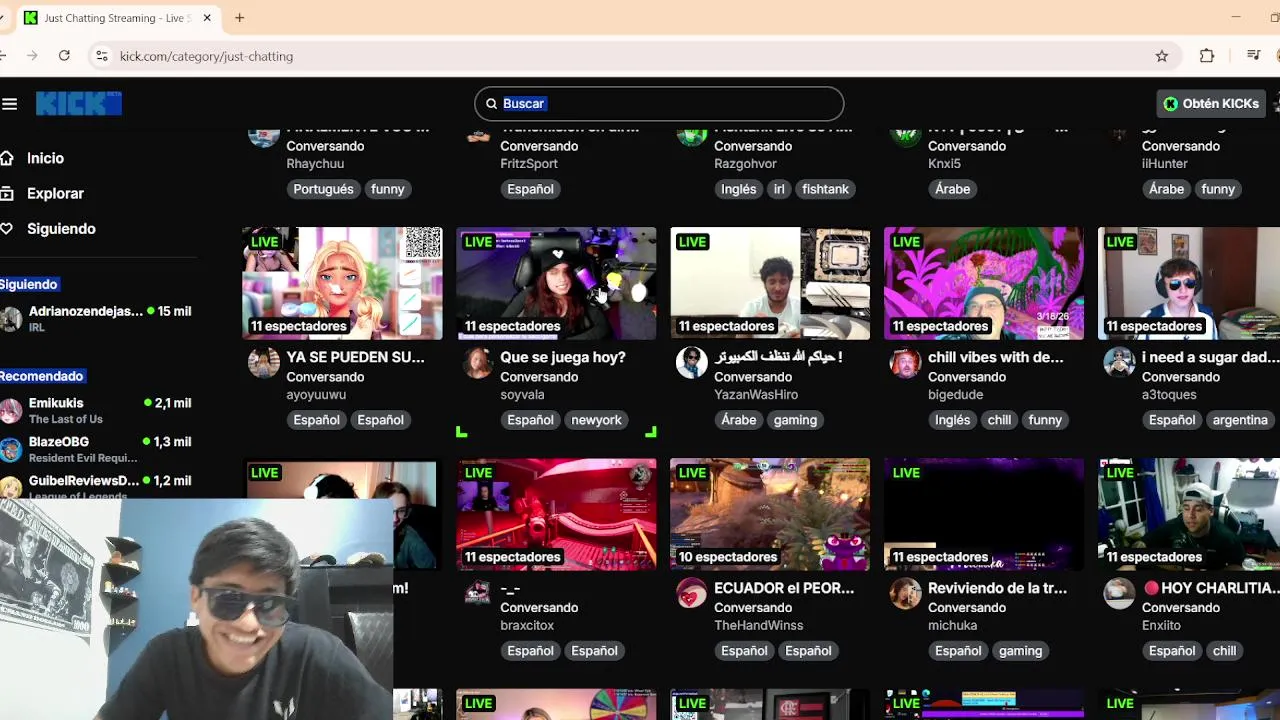The image size is (1280, 720).
Task: Open stream title 'ECUADOR el PEOR...'
Action: tap(784, 588)
